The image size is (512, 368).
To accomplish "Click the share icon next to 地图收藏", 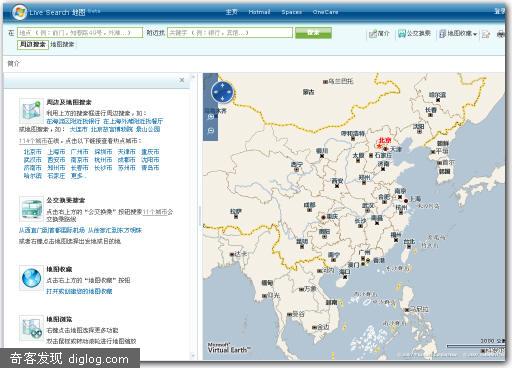I will (x=486, y=34).
